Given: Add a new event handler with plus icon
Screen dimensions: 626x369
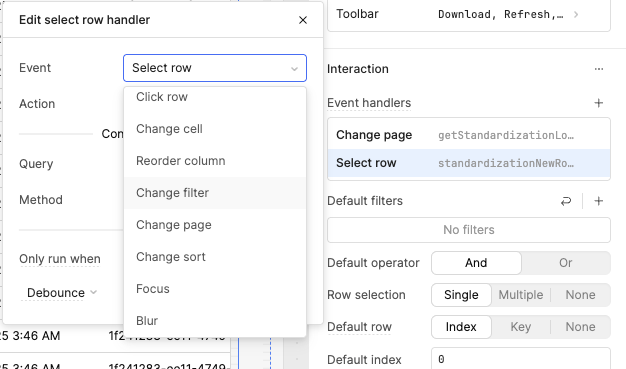Looking at the screenshot, I should [598, 103].
